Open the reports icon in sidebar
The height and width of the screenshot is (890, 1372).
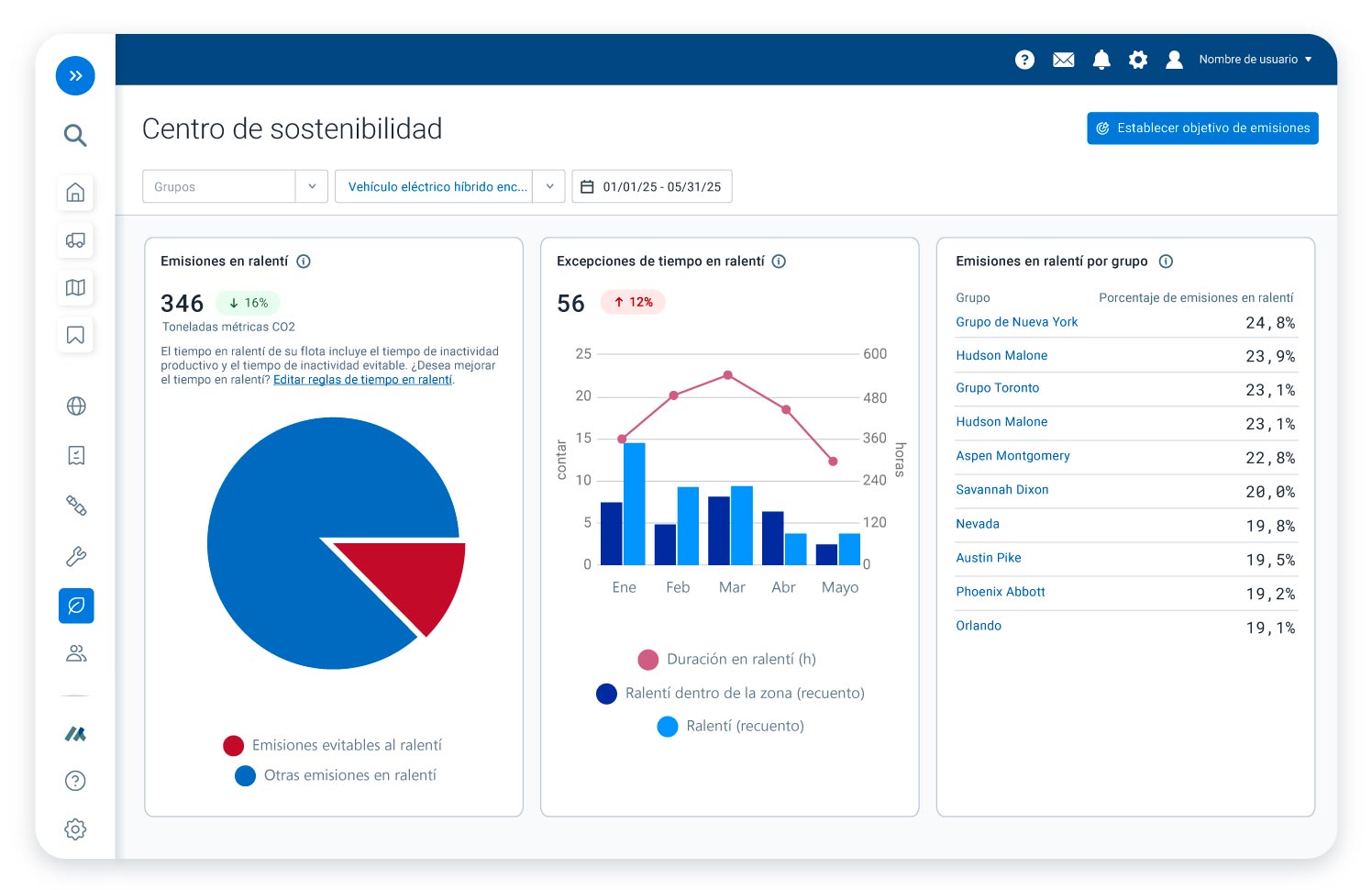click(75, 456)
